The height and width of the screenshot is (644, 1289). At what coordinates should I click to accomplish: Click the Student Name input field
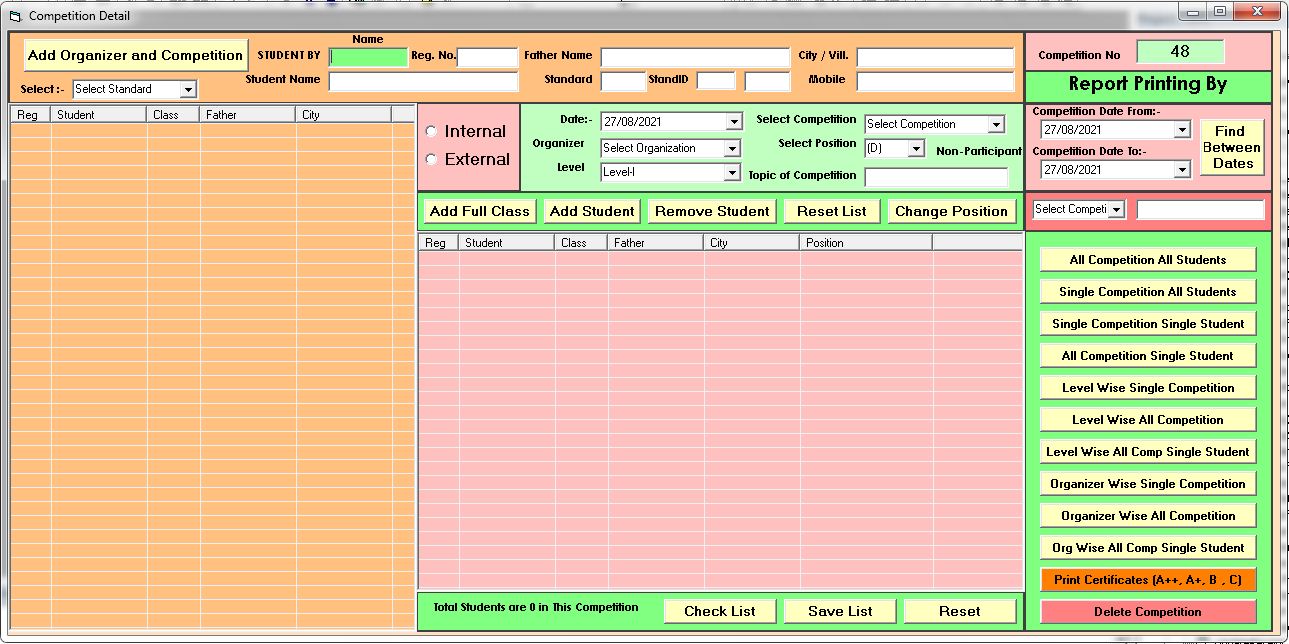(x=423, y=81)
